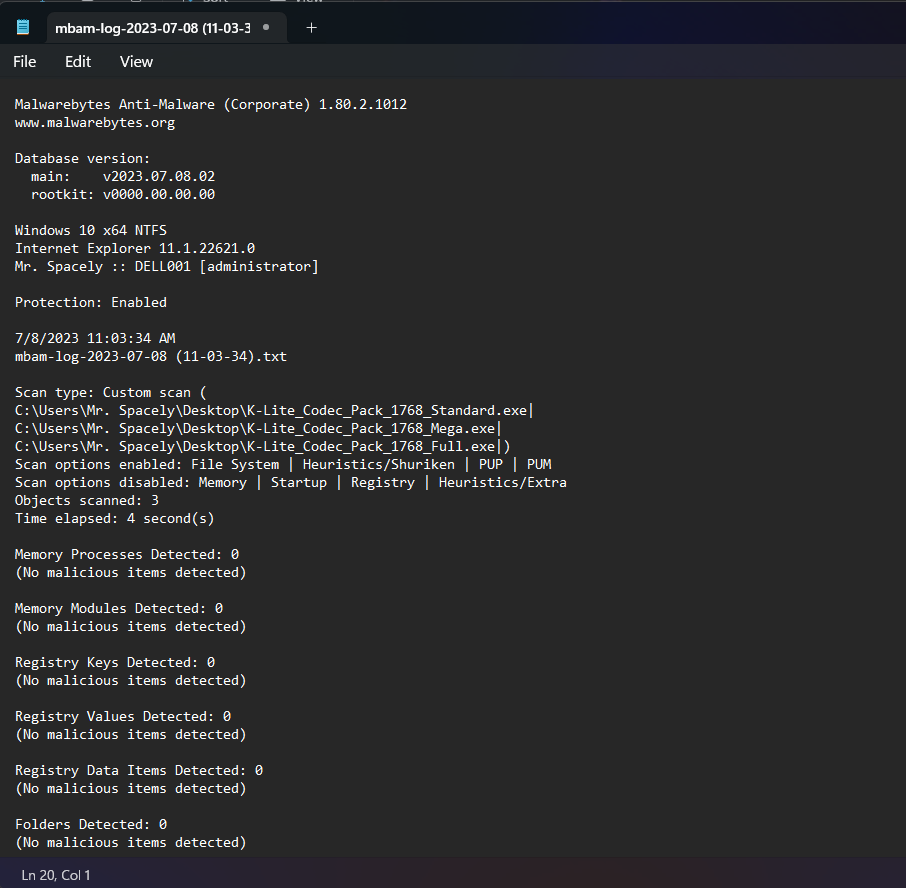The image size is (906, 888).
Task: Click the 'Memory Processes Detected: 0' line
Action: [x=127, y=555]
